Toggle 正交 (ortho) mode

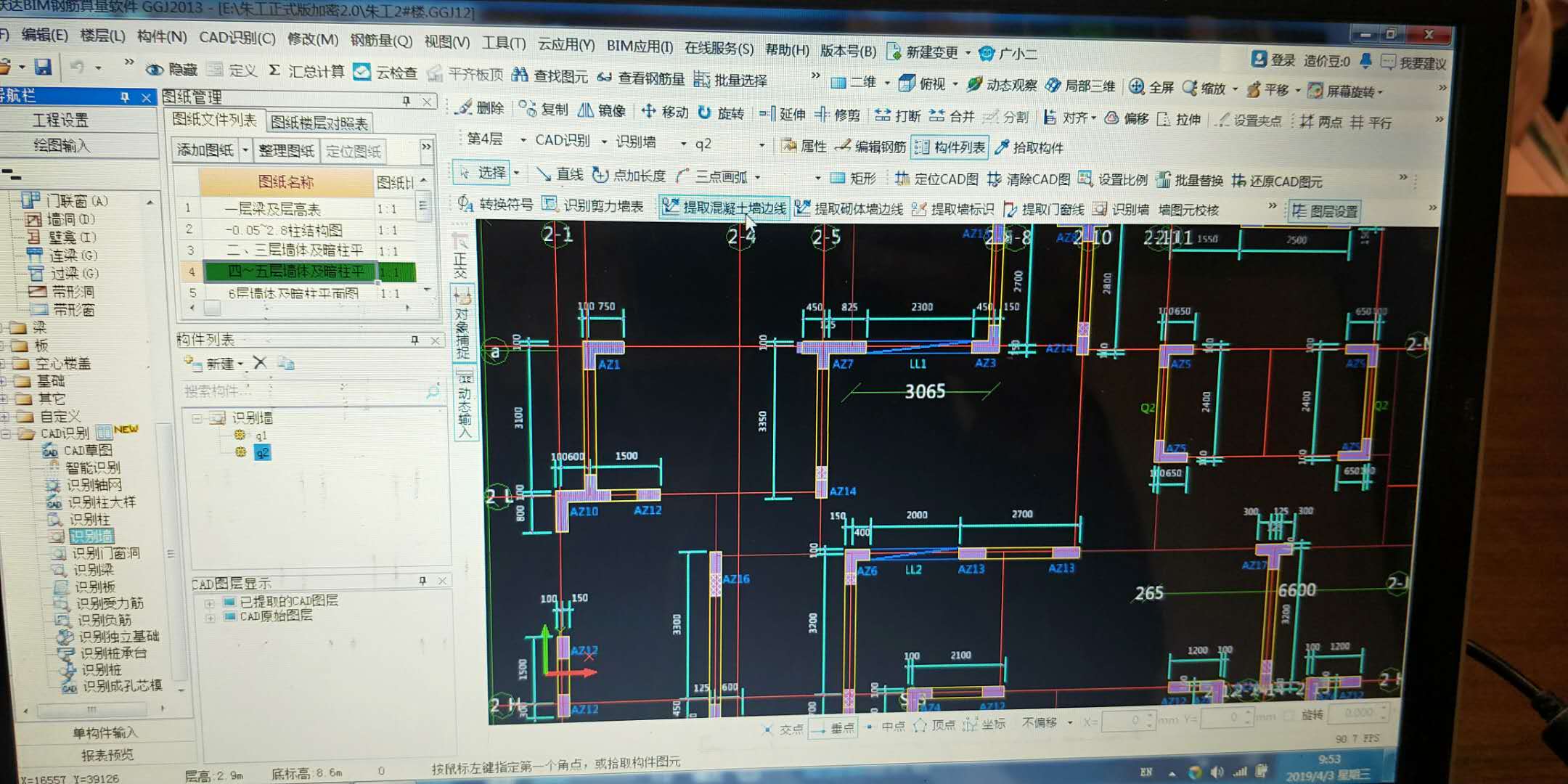coord(460,257)
